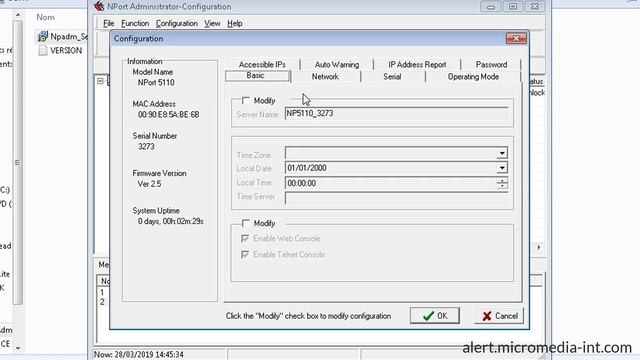Open the Function menu
The image size is (640, 360).
point(135,23)
